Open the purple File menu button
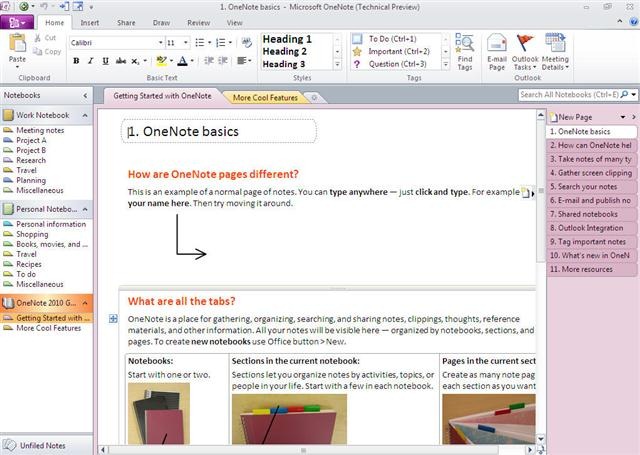Viewport: 640px width, 455px height. (17, 22)
